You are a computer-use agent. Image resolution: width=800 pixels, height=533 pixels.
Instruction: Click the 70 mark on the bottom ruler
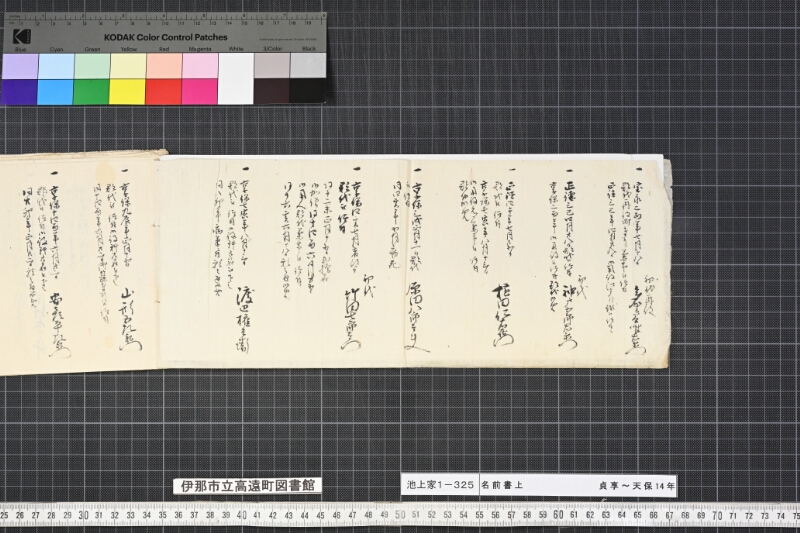717,515
